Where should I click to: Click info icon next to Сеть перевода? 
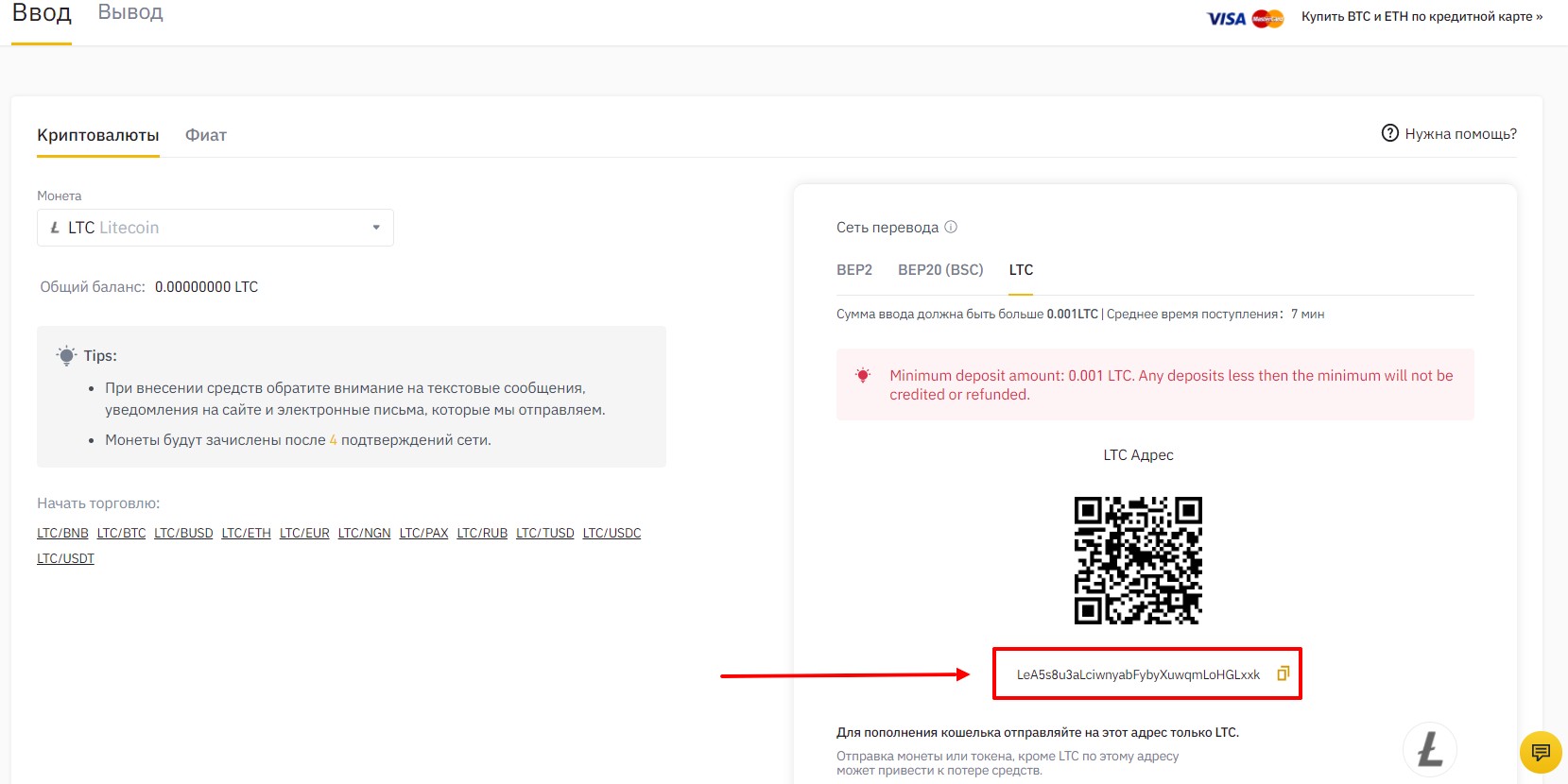951,227
